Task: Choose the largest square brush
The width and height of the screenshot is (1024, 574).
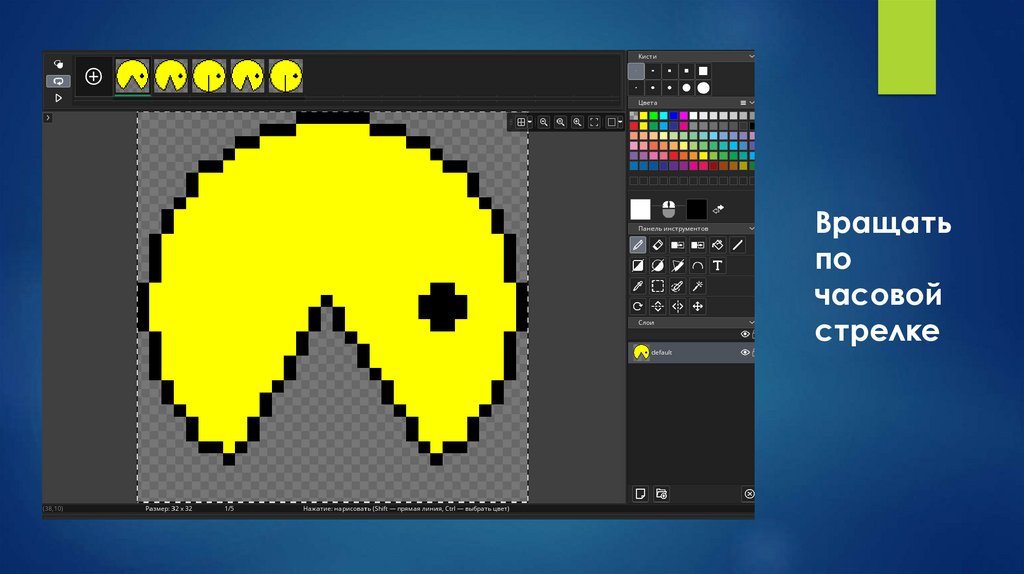Action: coord(703,71)
